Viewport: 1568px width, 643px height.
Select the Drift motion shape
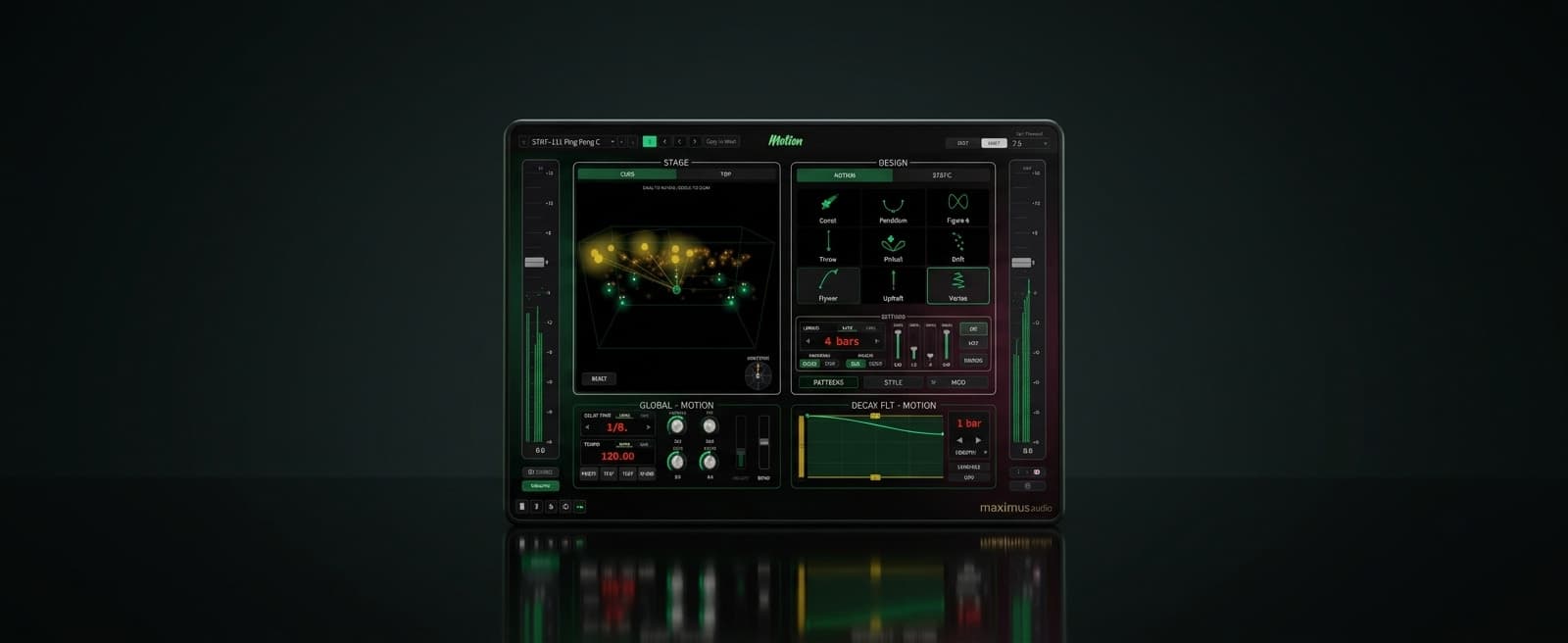tap(957, 246)
